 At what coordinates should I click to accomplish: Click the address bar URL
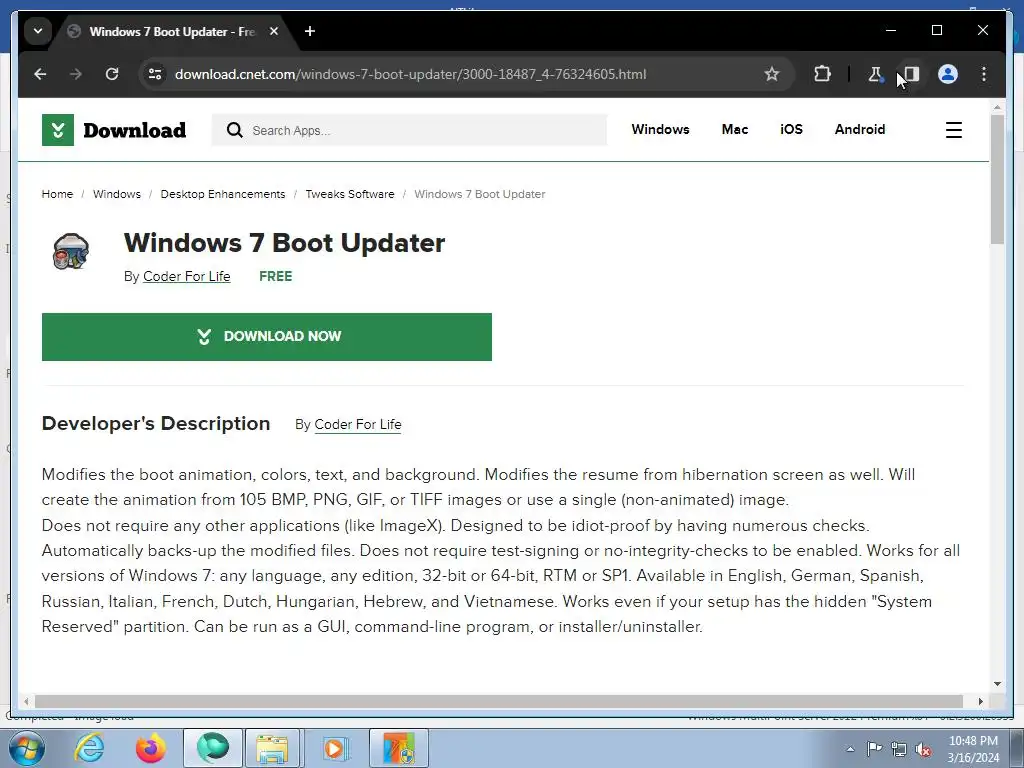411,74
